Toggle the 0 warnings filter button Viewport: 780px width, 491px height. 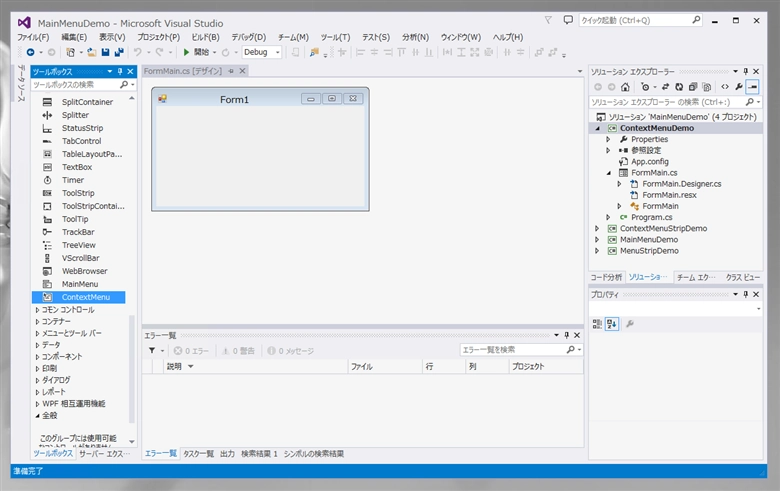[x=238, y=351]
